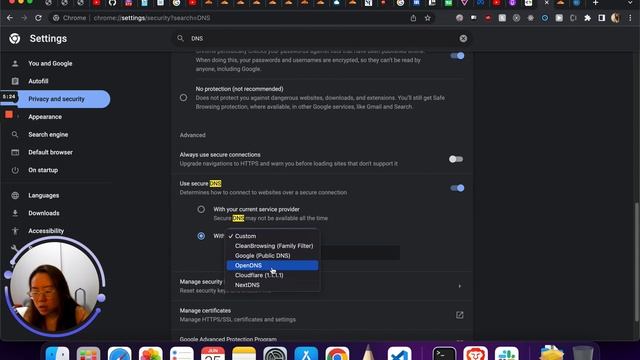Viewport: 640px width, 360px height.
Task: Click the settings page vertical scrollbar
Action: click(x=636, y=261)
